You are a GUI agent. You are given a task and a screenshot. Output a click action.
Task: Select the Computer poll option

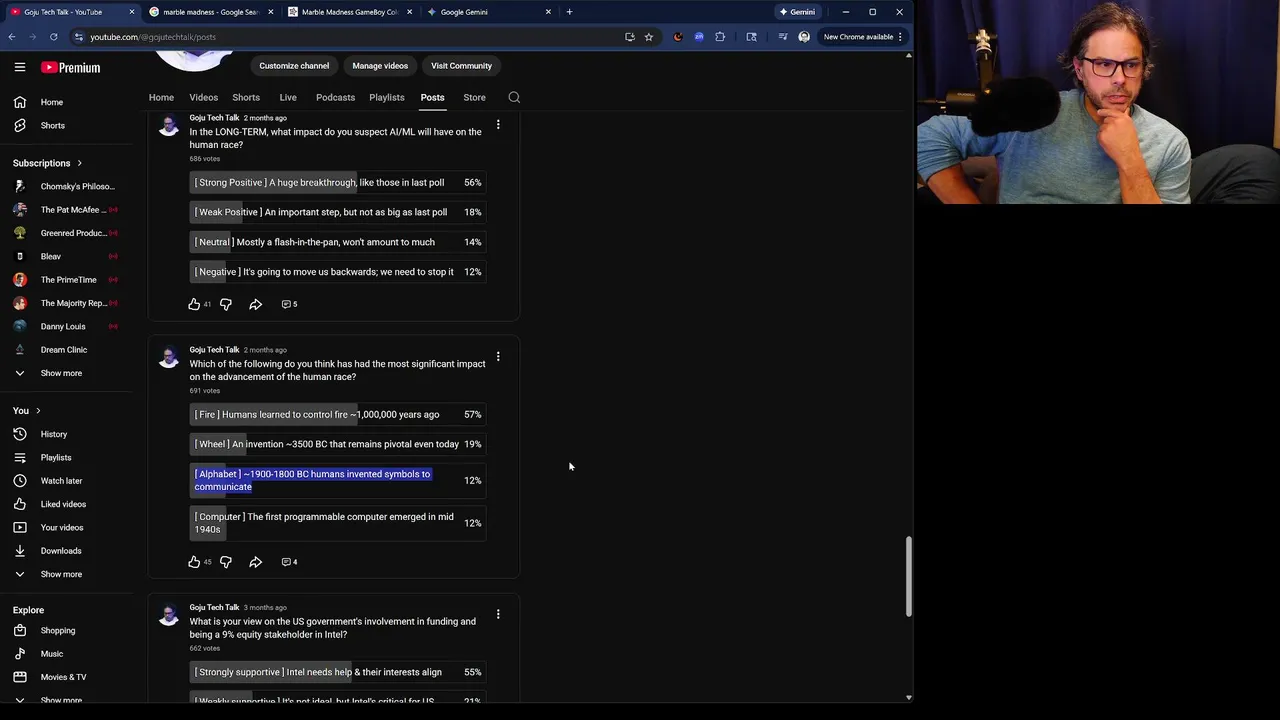[x=338, y=523]
